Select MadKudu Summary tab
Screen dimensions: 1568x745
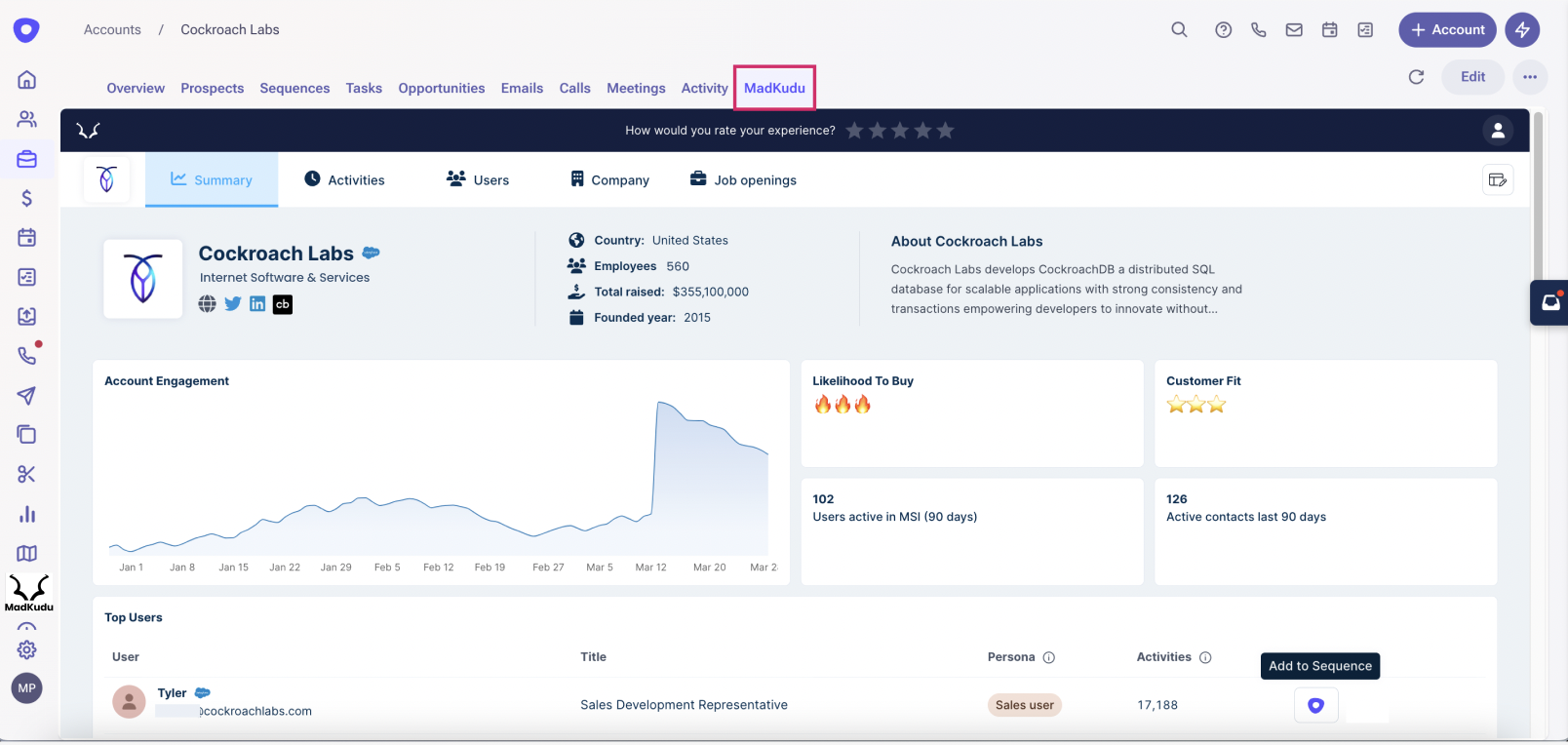tap(212, 179)
